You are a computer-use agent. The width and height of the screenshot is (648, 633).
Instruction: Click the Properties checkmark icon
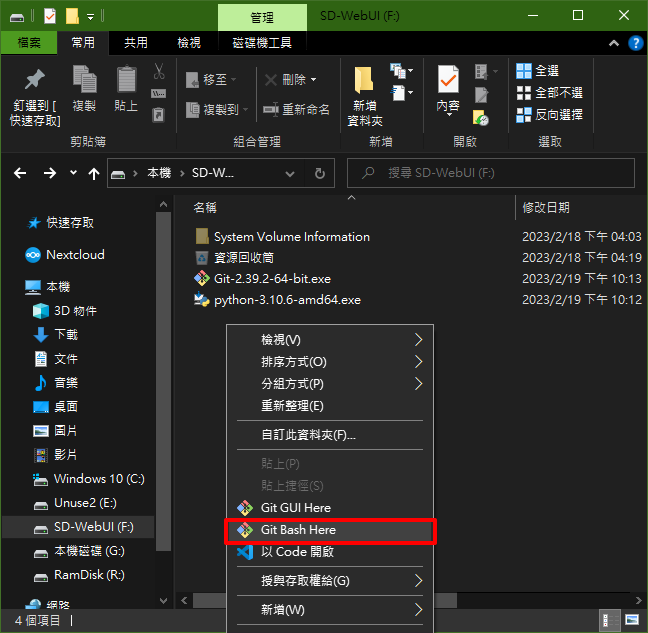448,79
